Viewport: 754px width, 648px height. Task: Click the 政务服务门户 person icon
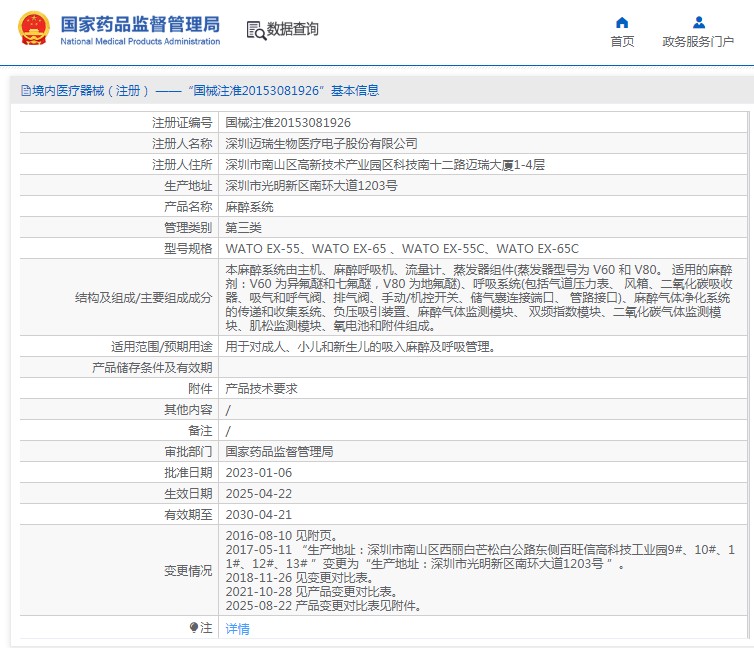(698, 22)
